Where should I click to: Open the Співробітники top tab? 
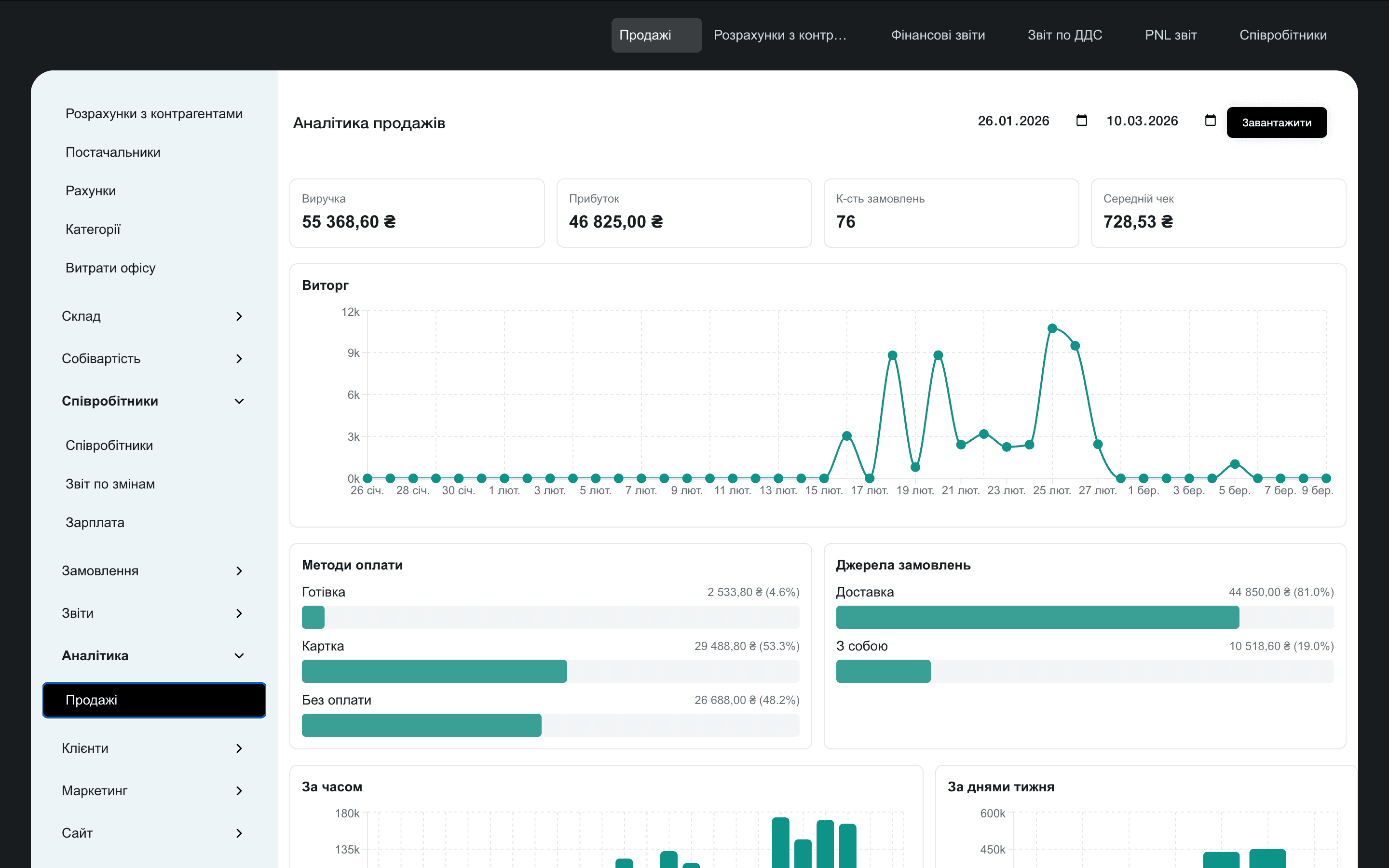click(1283, 35)
